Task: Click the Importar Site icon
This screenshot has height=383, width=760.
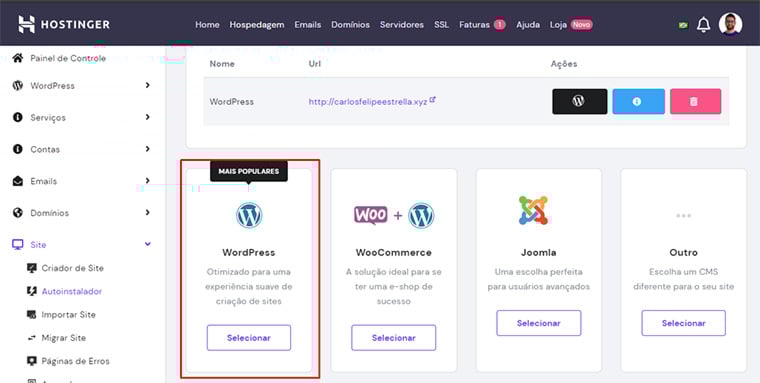Action: (32, 315)
